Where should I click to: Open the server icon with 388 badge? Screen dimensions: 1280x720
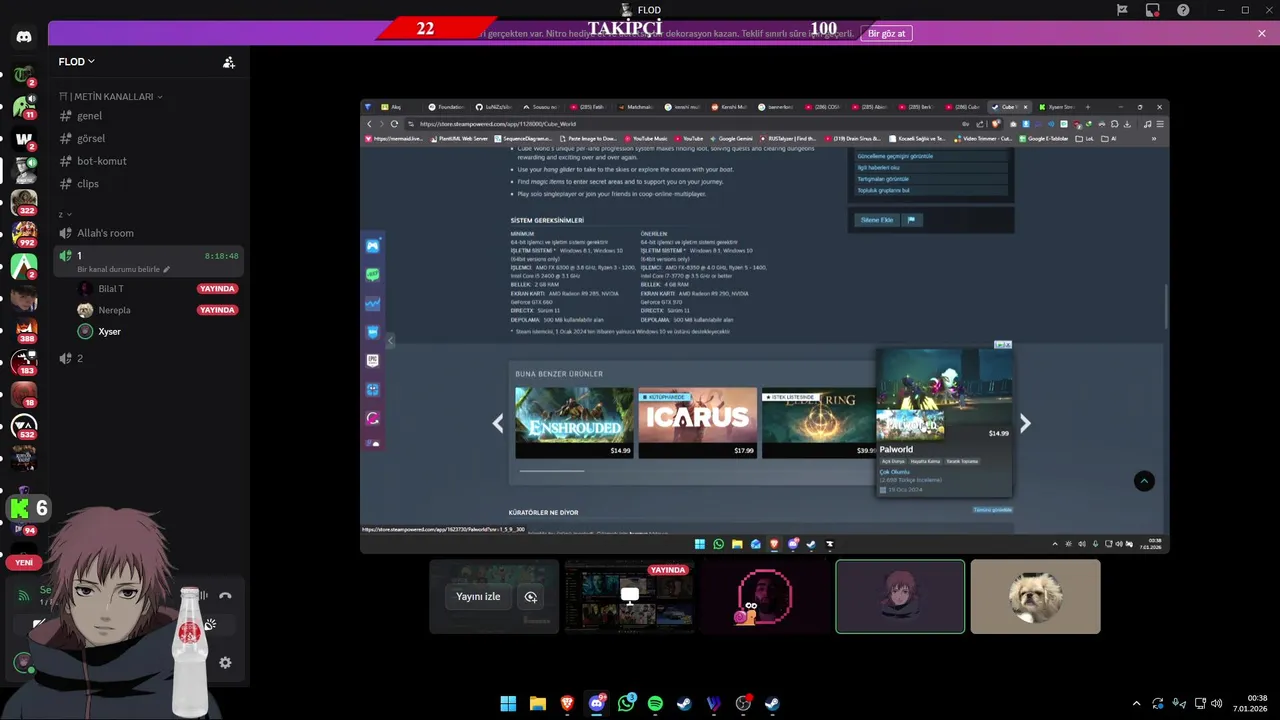pyautogui.click(x=24, y=330)
